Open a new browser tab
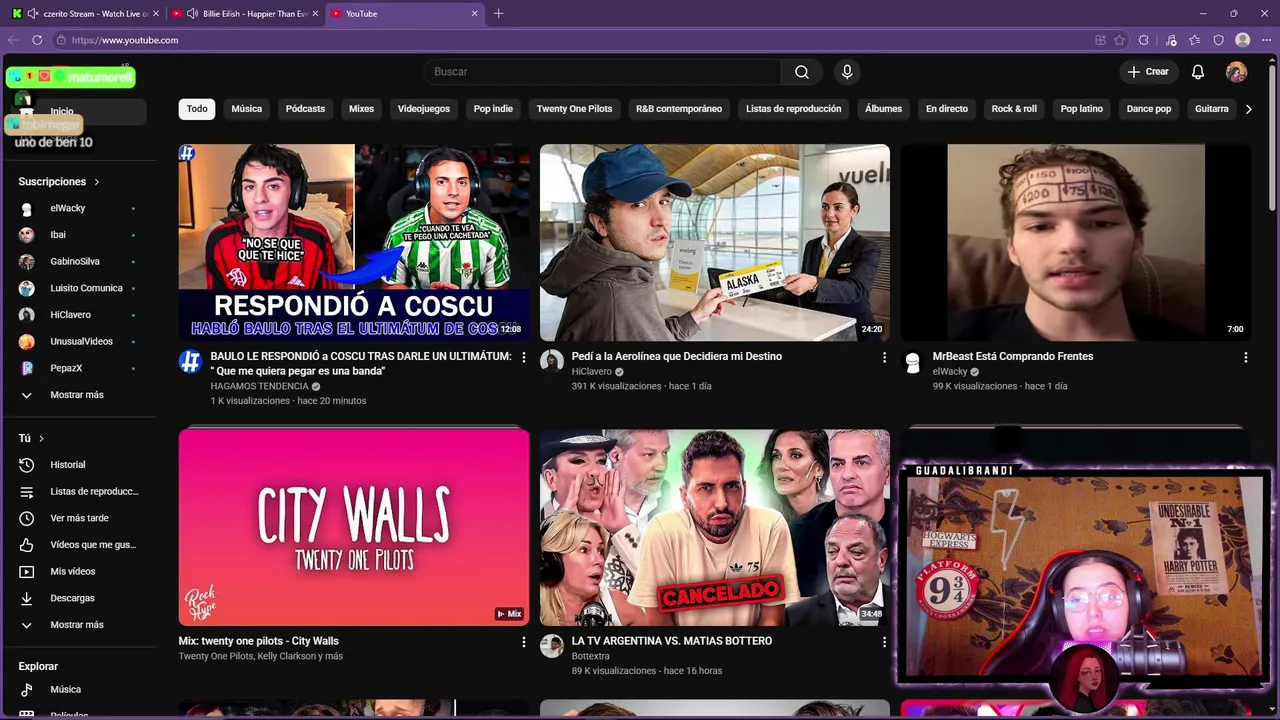1280x720 pixels. click(498, 13)
